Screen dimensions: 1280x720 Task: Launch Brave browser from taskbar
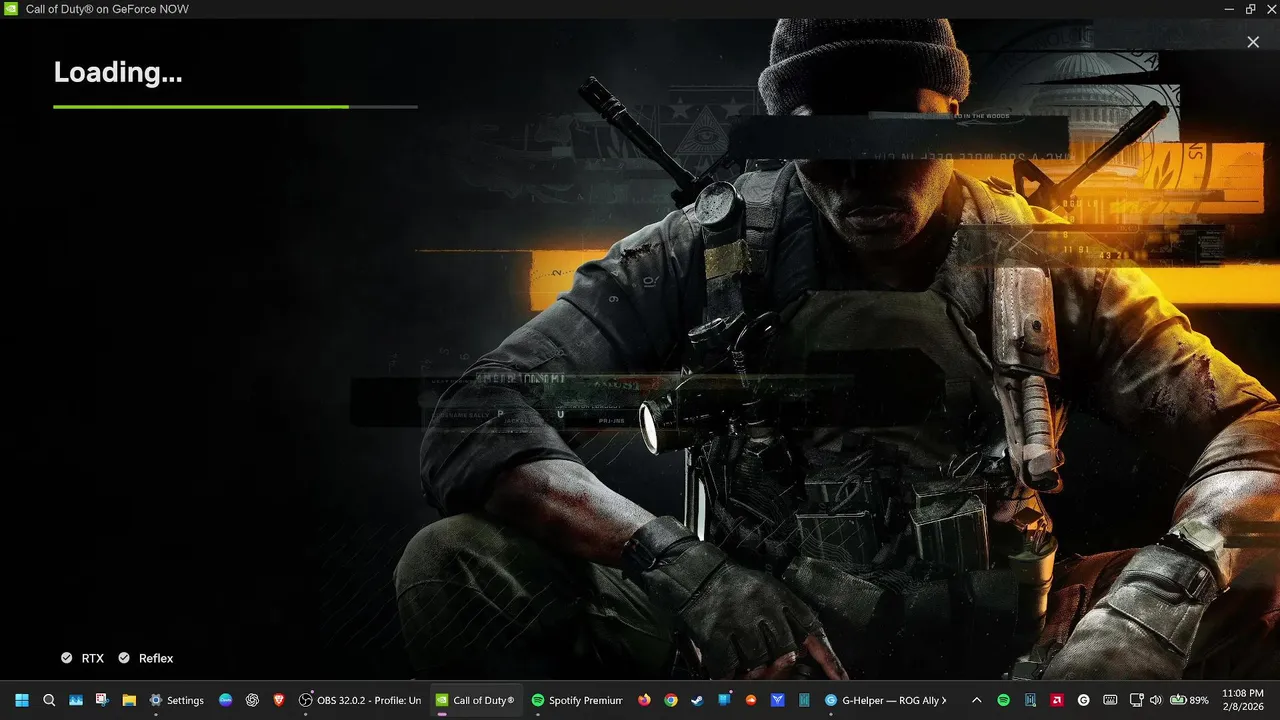279,700
